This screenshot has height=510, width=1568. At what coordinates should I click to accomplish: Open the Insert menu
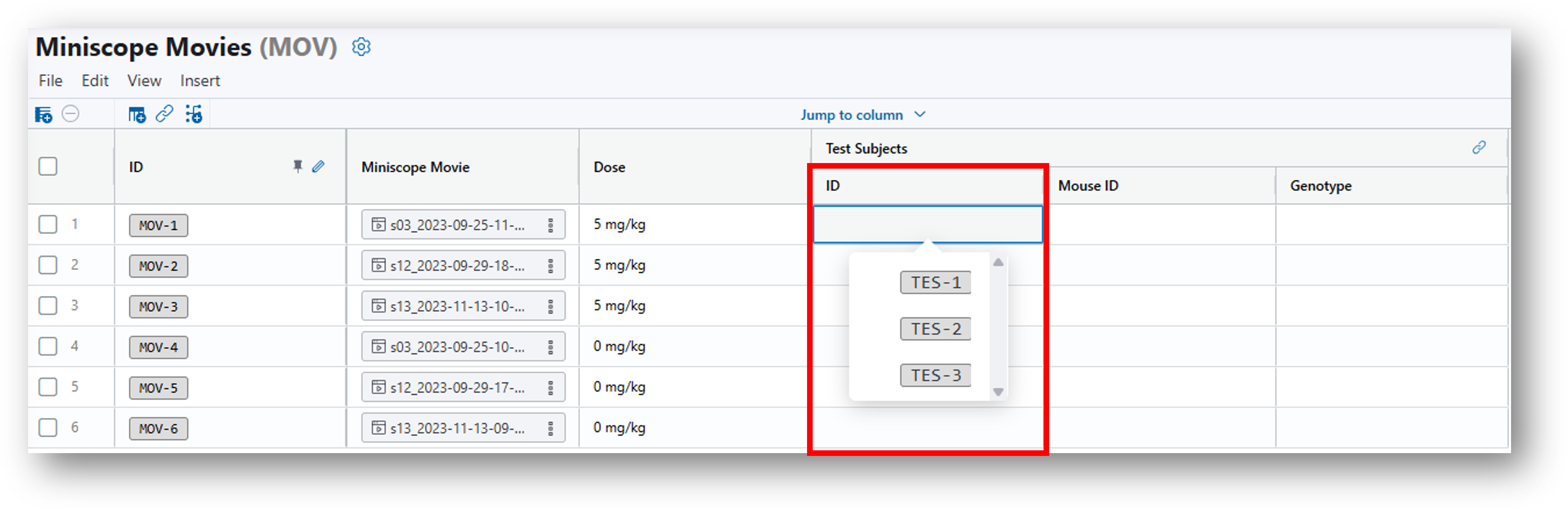[x=200, y=81]
